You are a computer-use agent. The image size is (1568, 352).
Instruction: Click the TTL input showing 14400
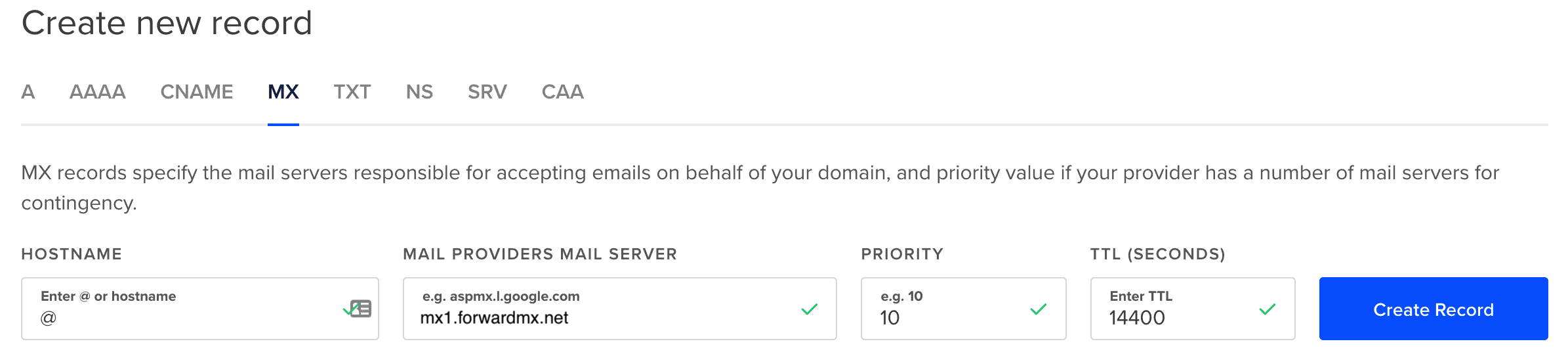pyautogui.click(x=1174, y=318)
